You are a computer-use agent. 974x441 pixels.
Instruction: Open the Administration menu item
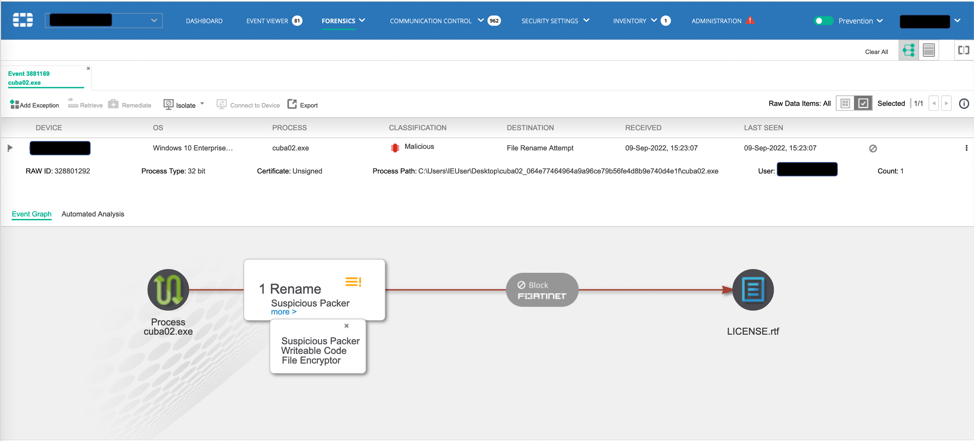click(x=716, y=21)
